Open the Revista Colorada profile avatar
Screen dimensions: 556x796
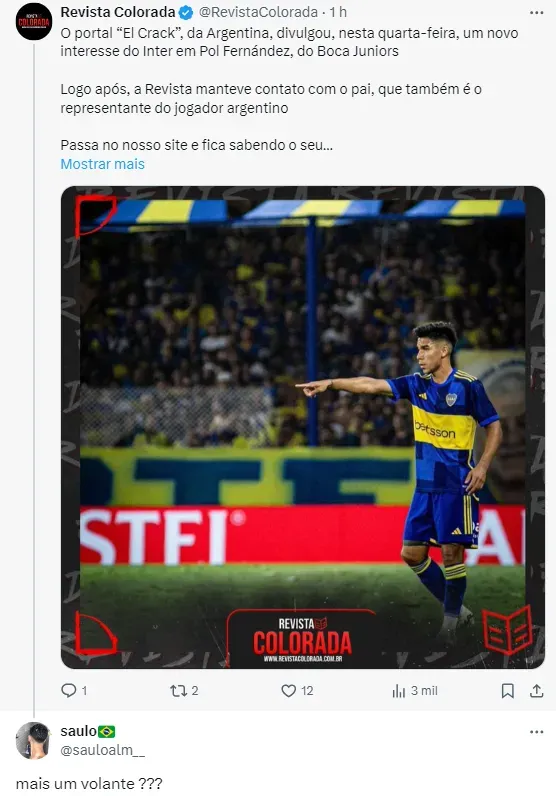(34, 21)
